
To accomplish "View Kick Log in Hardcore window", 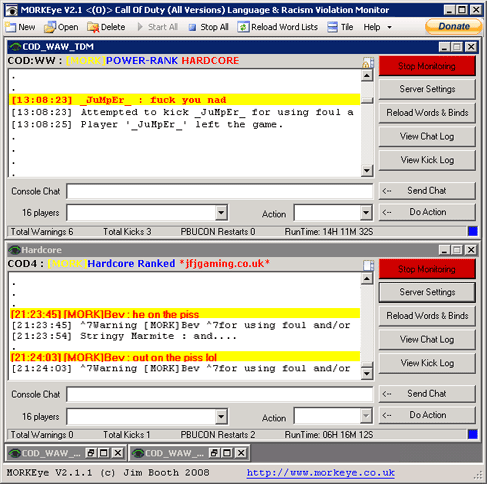I will pyautogui.click(x=427, y=363).
